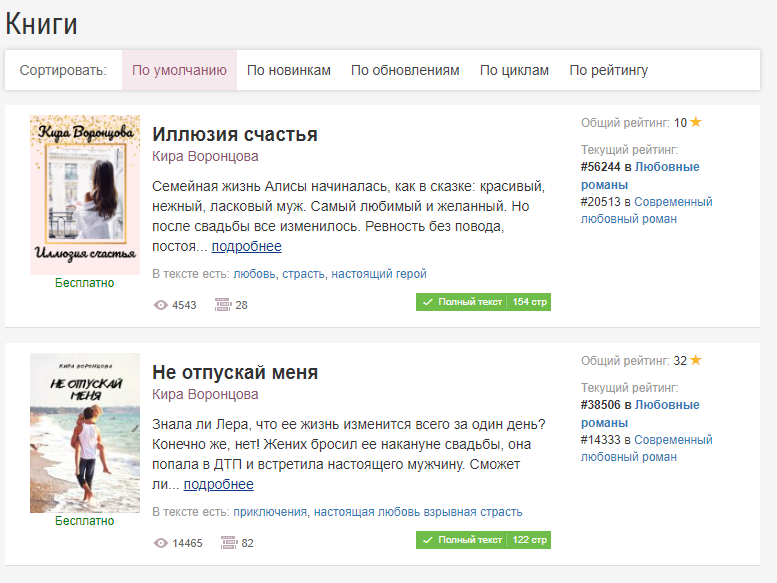777x583 pixels.
Task: Sort books by По новинкам
Action: 289,70
